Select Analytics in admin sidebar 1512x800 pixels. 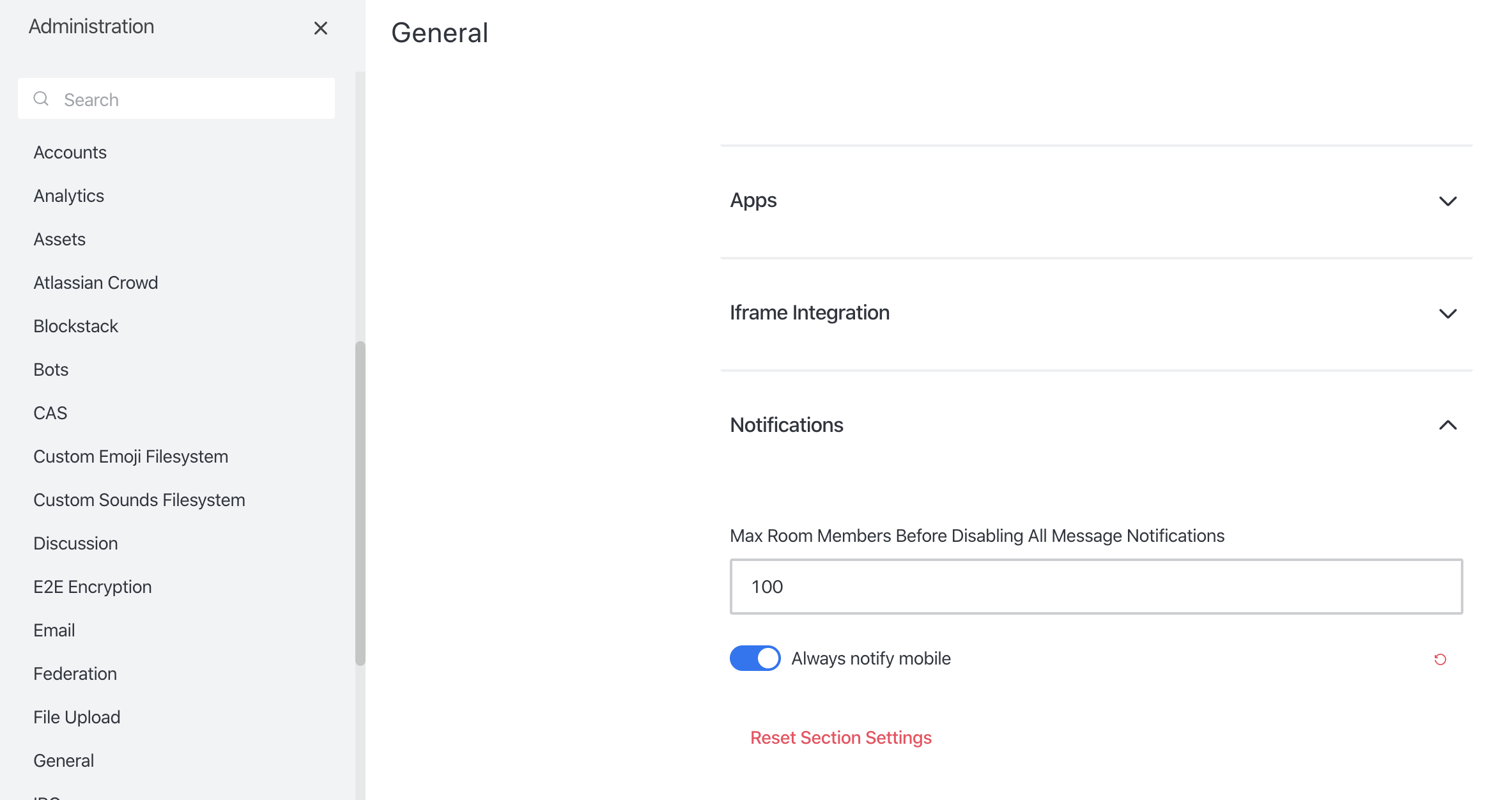69,196
